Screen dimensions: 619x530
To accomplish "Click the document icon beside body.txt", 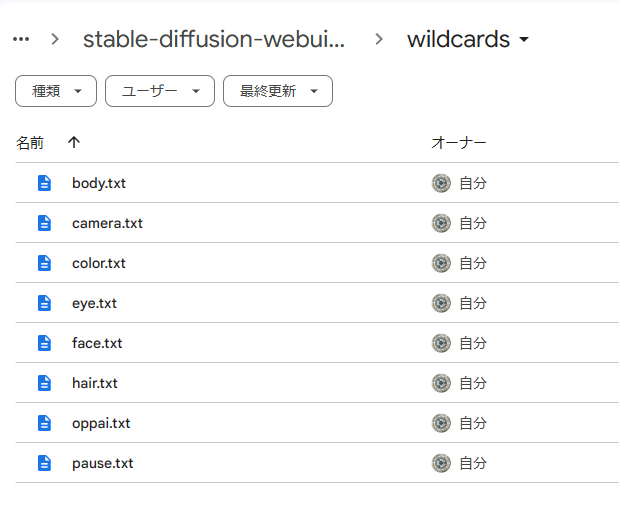I will 44,183.
